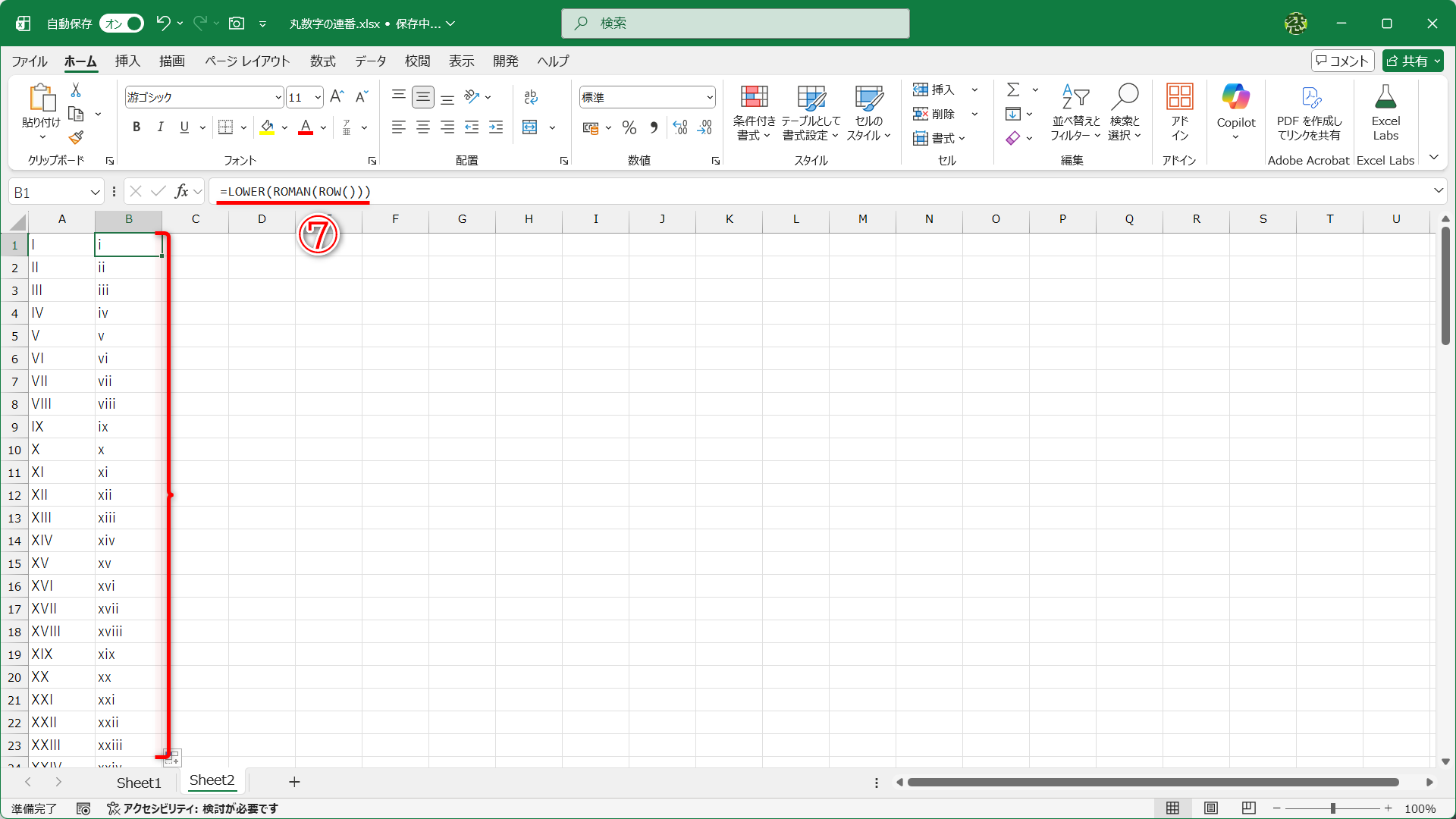Switch to the Sheet1 tab

pos(139,782)
